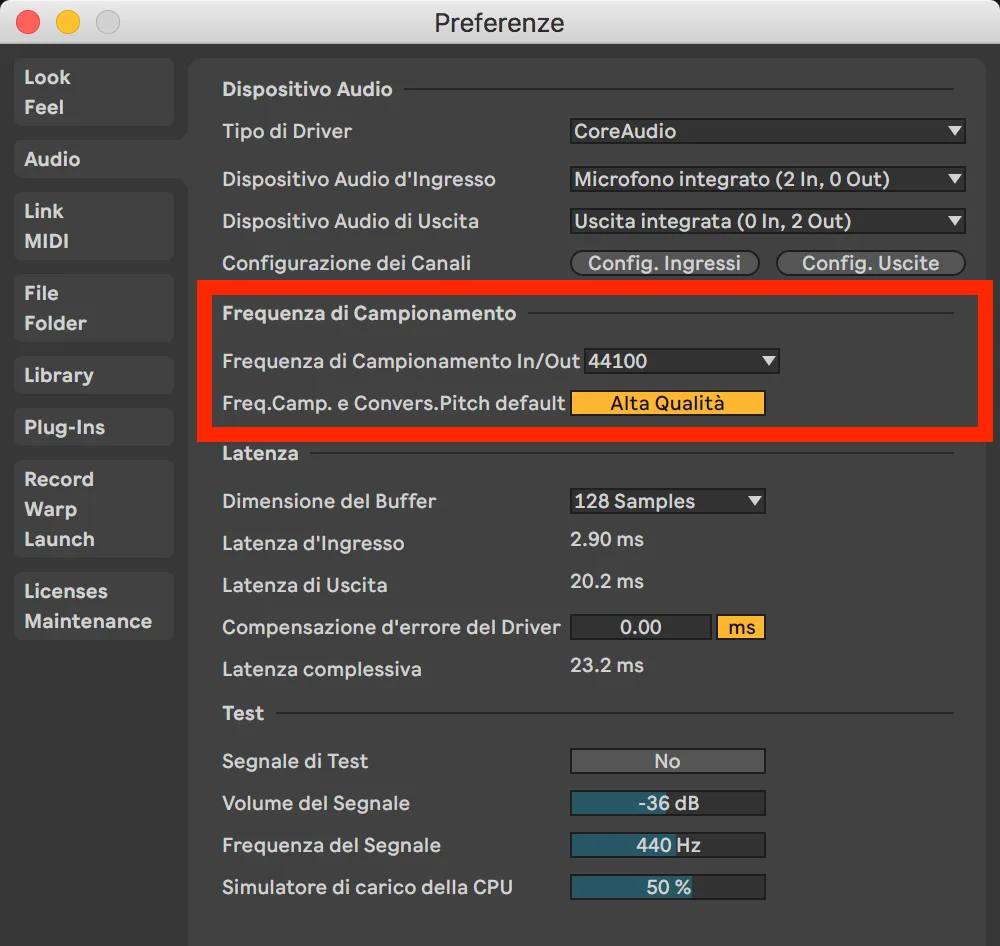Image resolution: width=1000 pixels, height=946 pixels.
Task: Switch to Record Warp Launch tab
Action: click(94, 509)
